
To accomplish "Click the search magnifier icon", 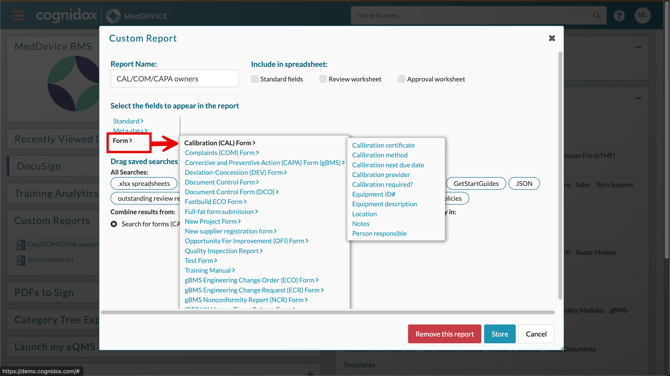I will point(597,15).
